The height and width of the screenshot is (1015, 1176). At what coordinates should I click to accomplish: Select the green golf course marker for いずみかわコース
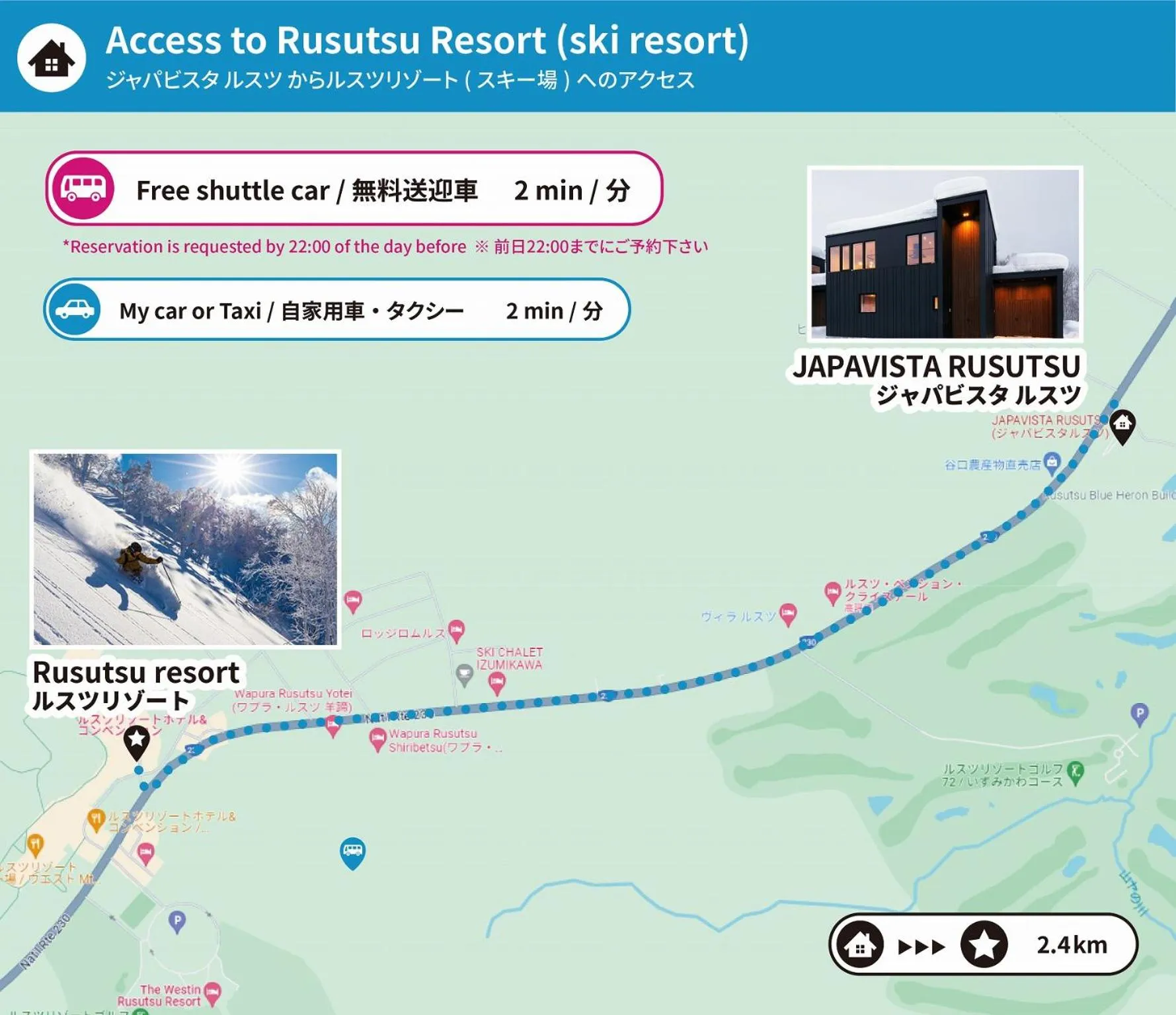coord(1076,771)
